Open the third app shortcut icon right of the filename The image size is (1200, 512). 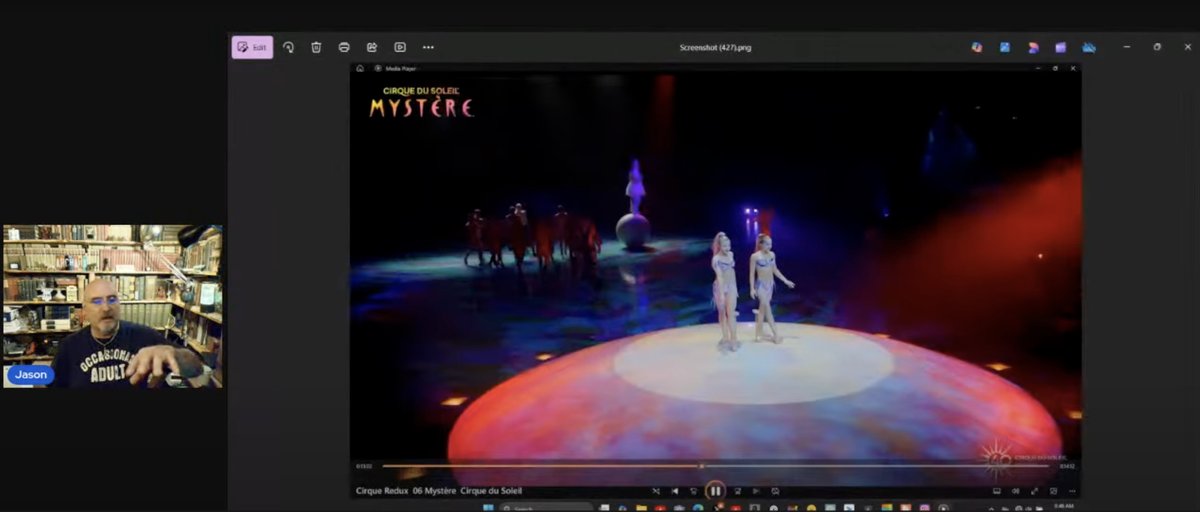coord(1033,47)
